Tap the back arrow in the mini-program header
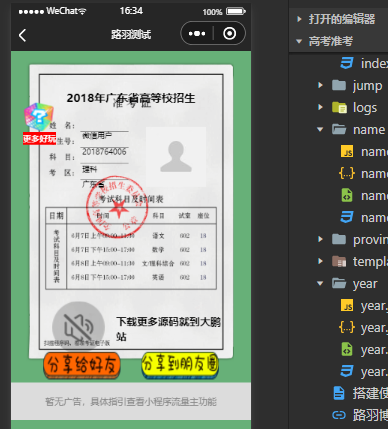The height and width of the screenshot is (429, 388). point(22,35)
